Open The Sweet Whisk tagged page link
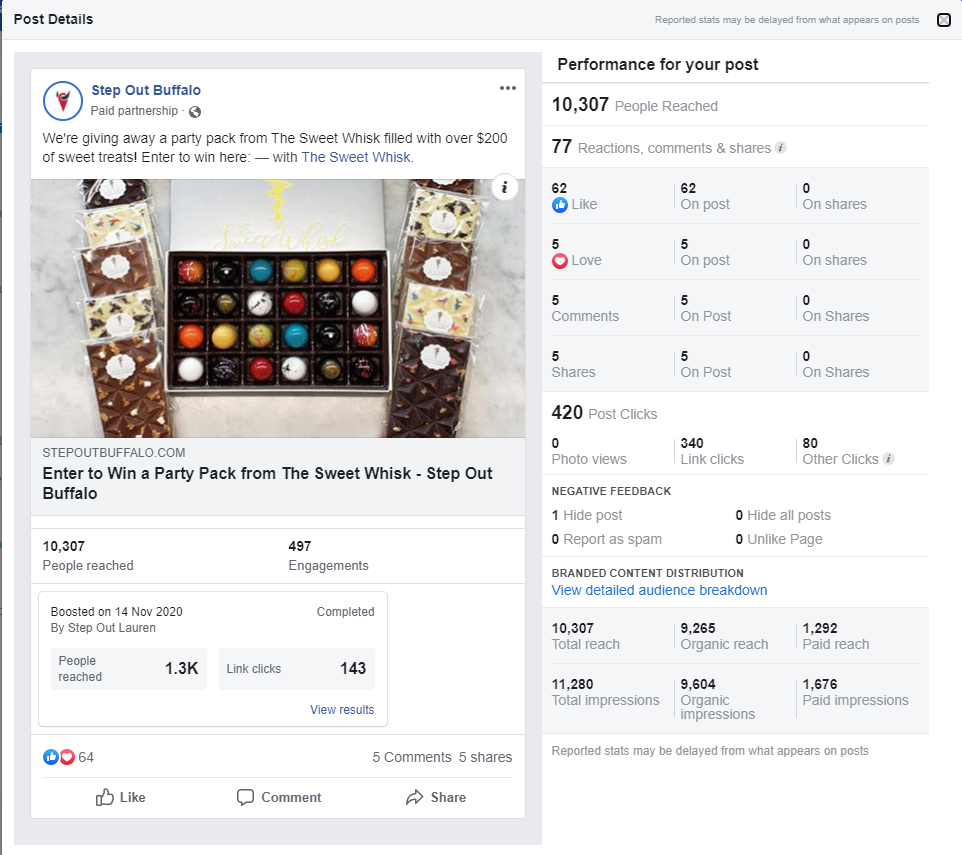Screen dimensions: 962x855 356,157
